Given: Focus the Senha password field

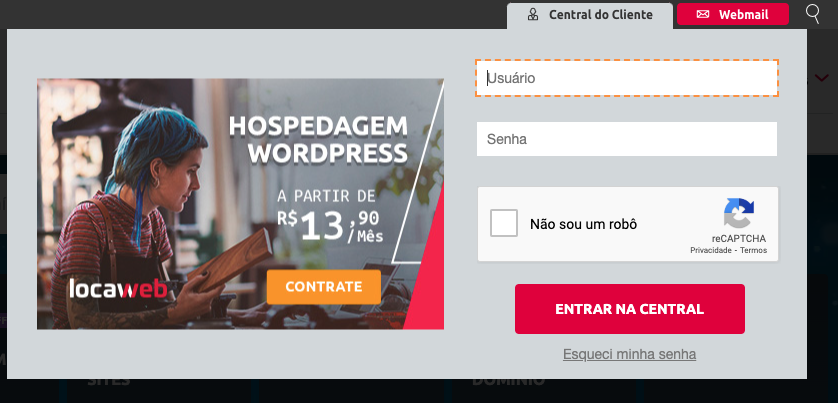Looking at the screenshot, I should tap(627, 139).
